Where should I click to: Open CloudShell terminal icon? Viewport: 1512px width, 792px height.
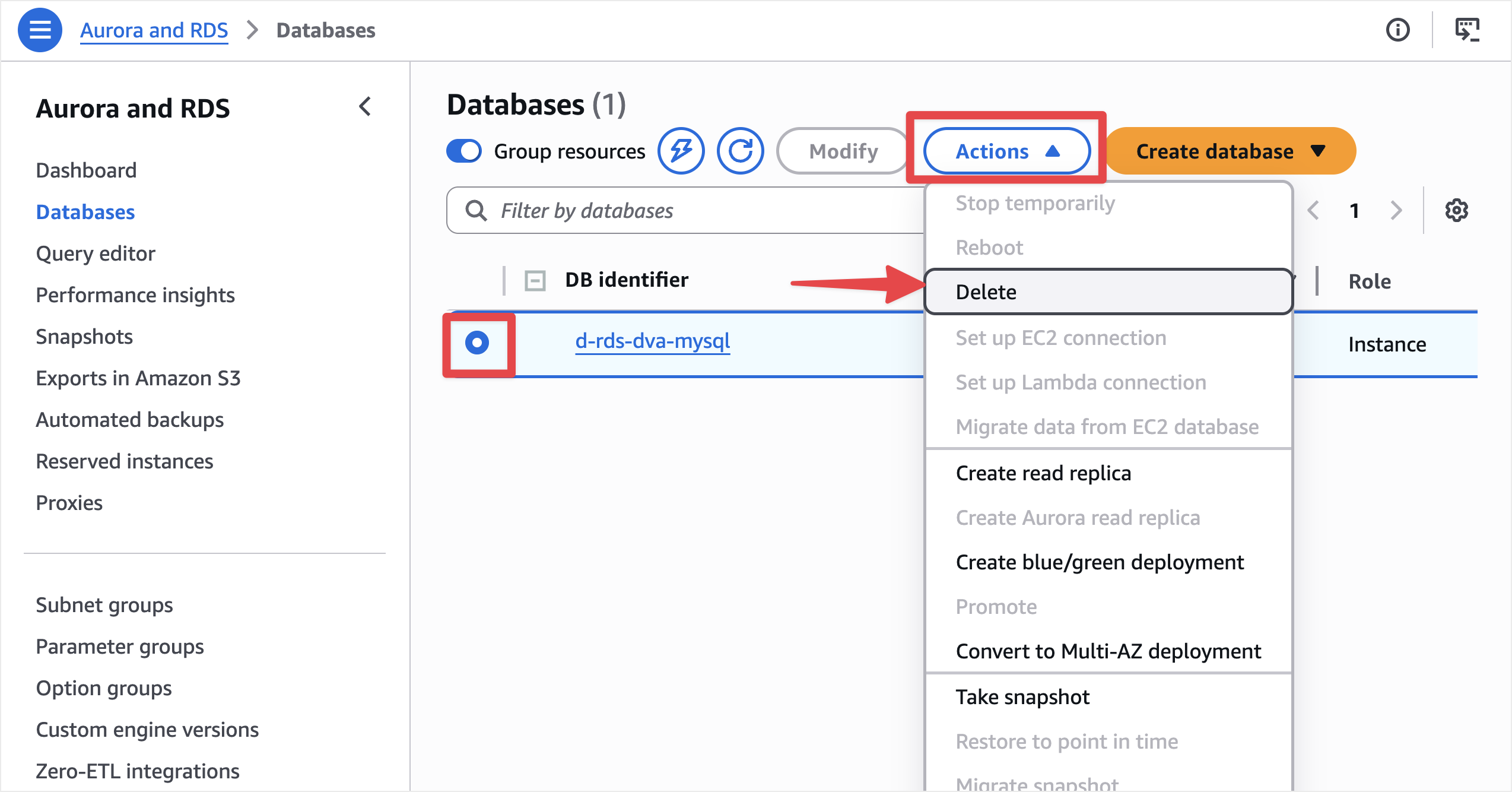tap(1467, 30)
